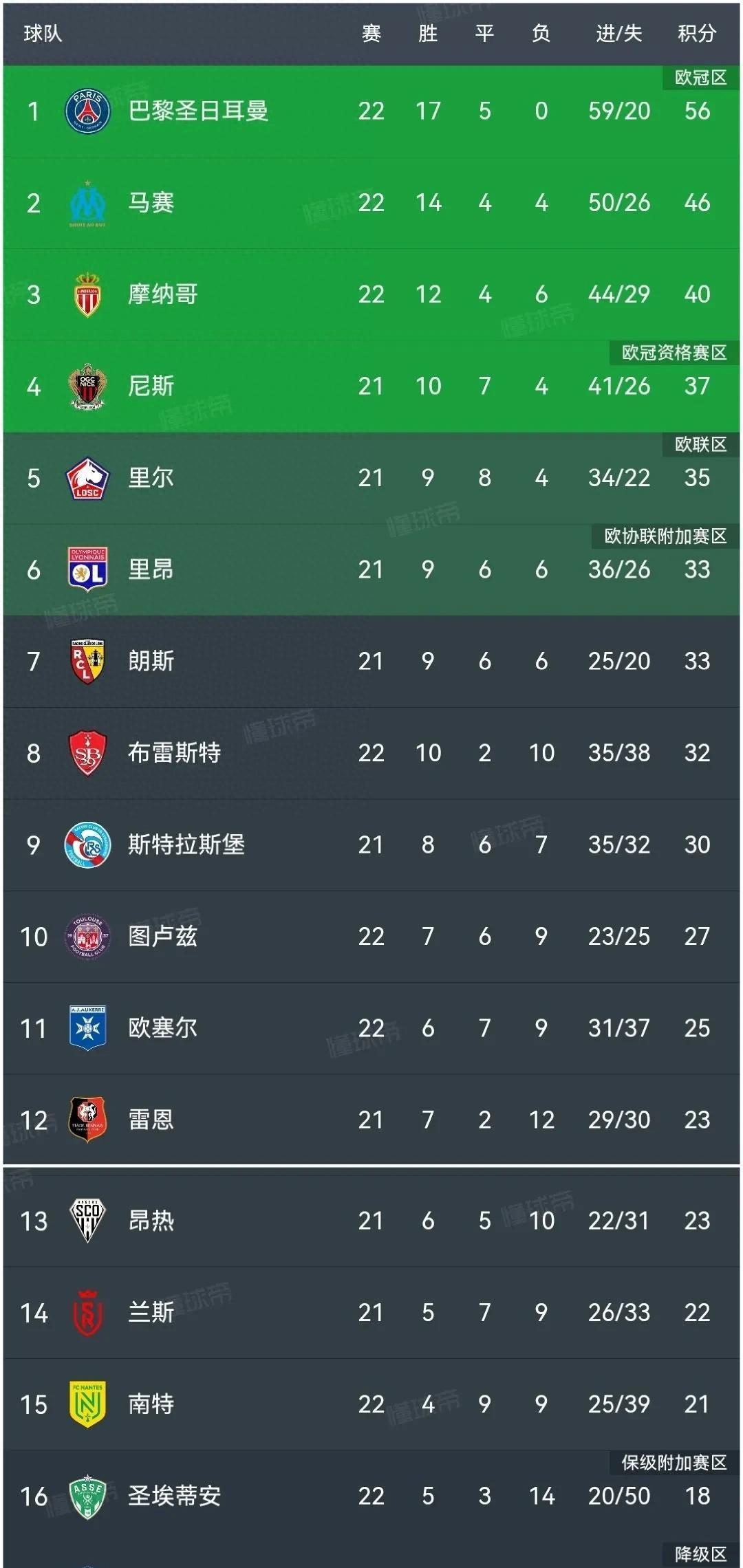Tap the Marseille team logo

tap(87, 203)
